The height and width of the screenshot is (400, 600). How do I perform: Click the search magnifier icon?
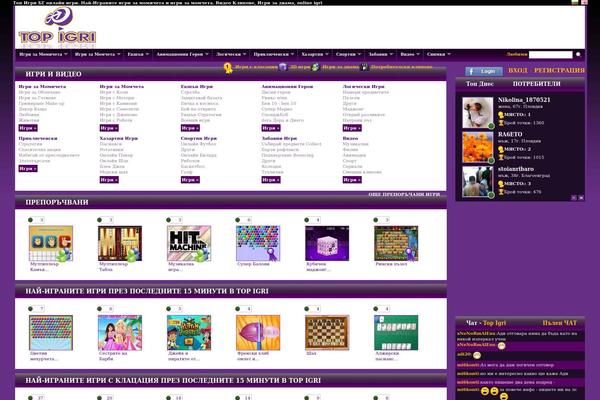coord(578,55)
